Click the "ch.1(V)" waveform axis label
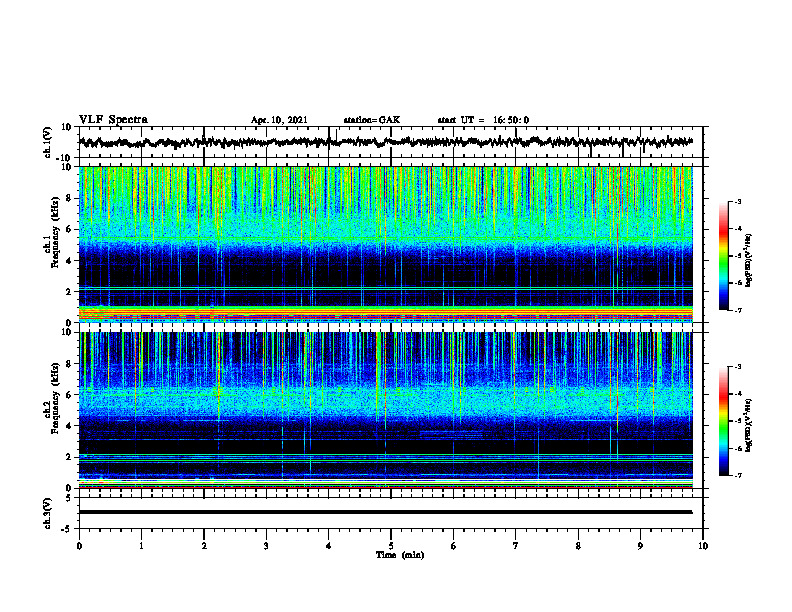The width and height of the screenshot is (792, 612). [x=48, y=142]
